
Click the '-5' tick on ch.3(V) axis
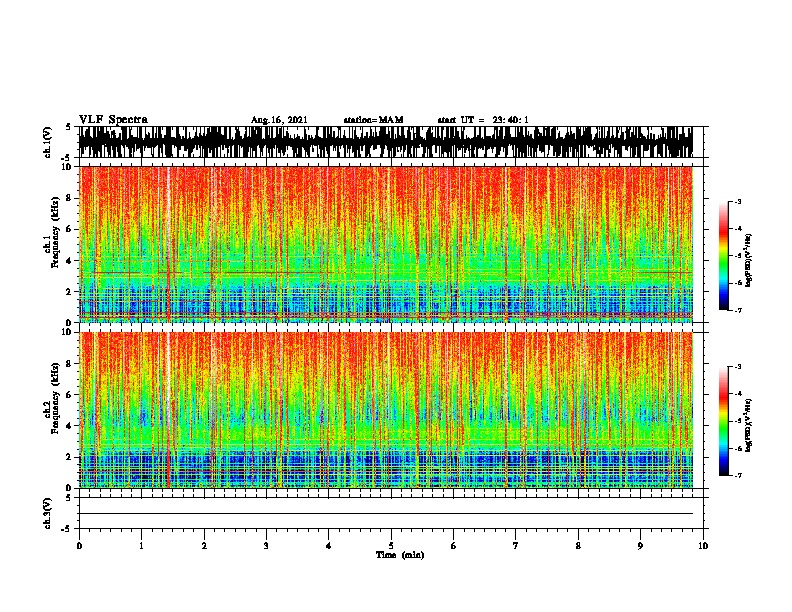point(66,529)
